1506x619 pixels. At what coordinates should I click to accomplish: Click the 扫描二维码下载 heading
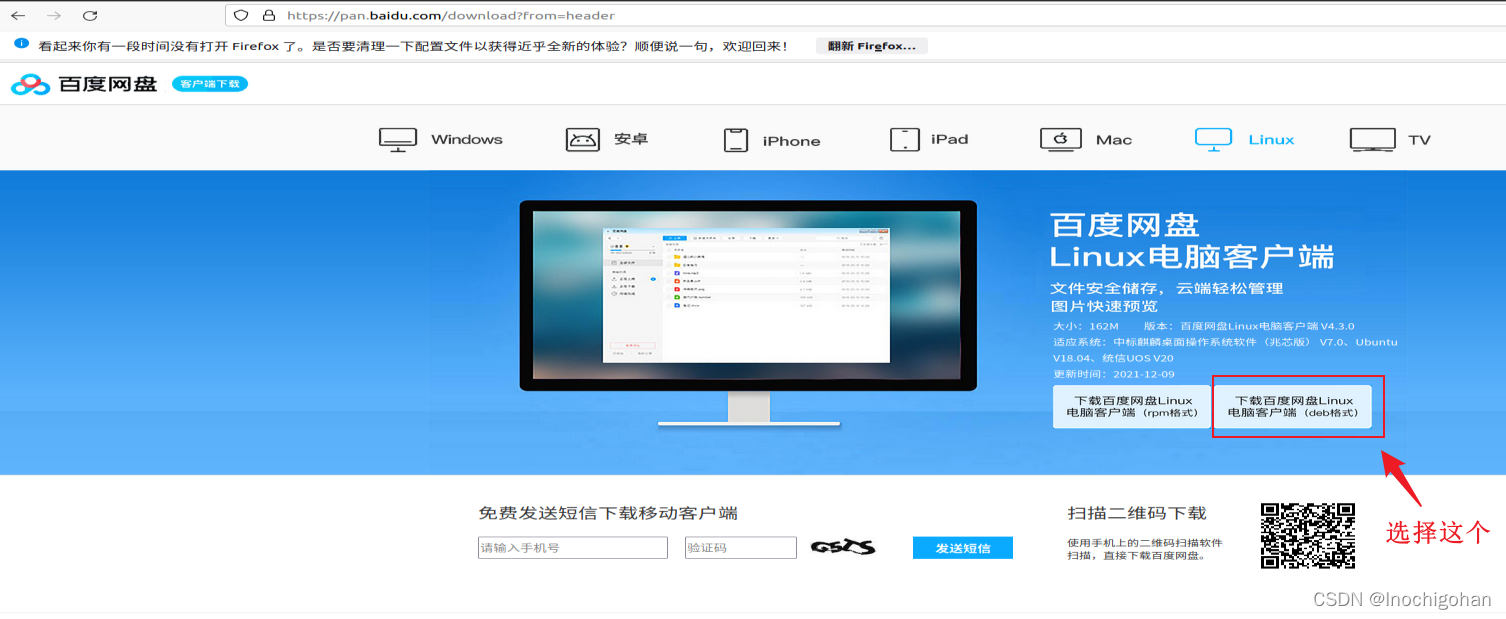(x=1137, y=513)
